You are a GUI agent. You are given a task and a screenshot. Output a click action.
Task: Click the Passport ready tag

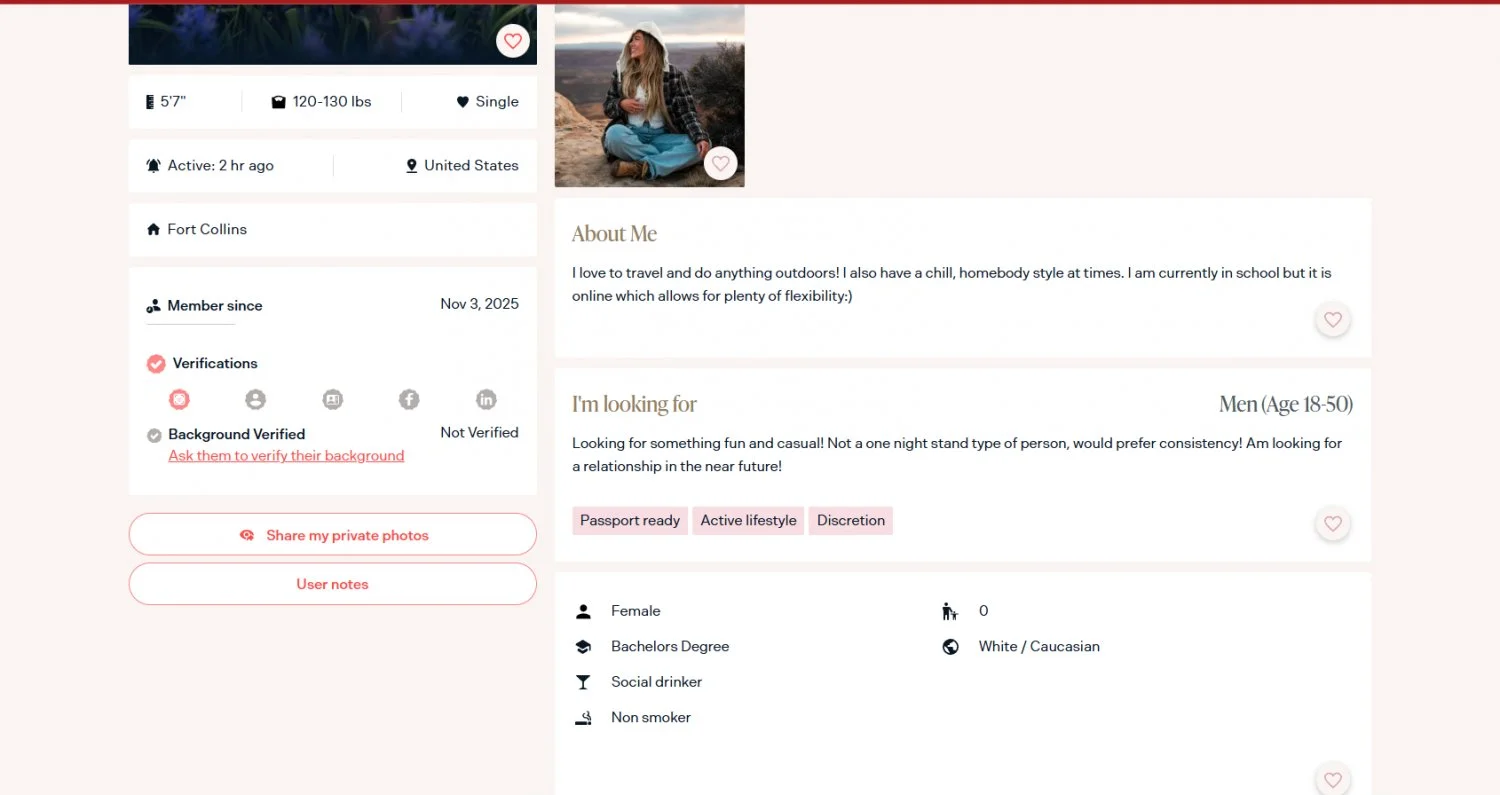pyautogui.click(x=630, y=521)
